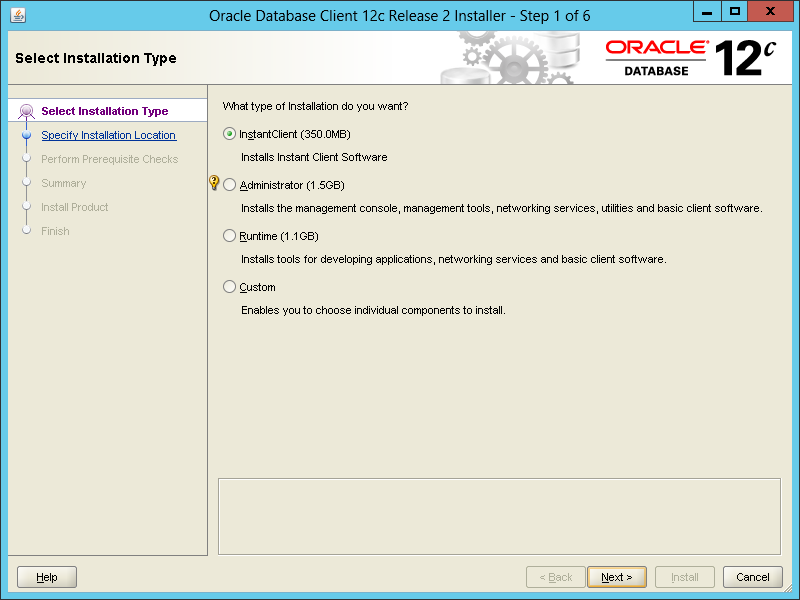Click the Java icon in title bar
This screenshot has height=600, width=800.
(x=18, y=15)
